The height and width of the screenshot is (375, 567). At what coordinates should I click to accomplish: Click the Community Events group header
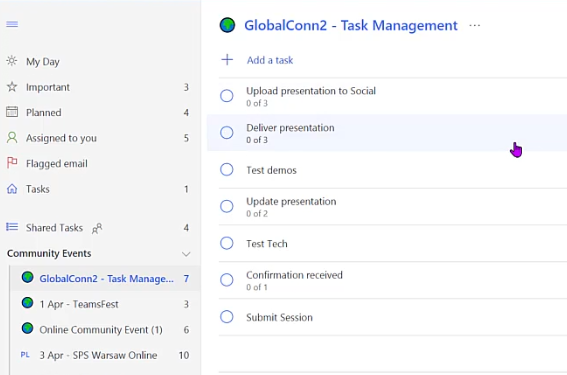pos(100,253)
